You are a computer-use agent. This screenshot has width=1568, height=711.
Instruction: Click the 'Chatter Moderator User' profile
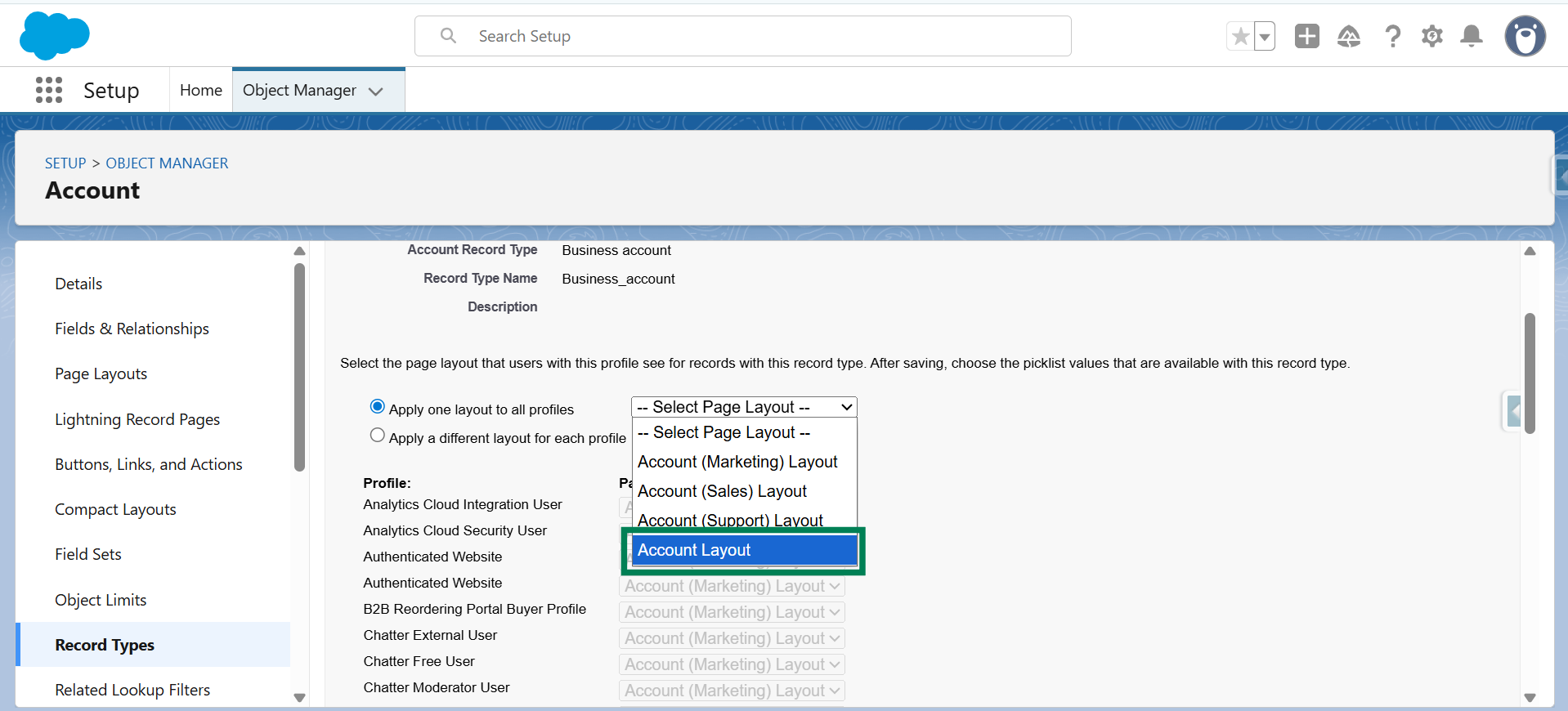pyautogui.click(x=437, y=687)
